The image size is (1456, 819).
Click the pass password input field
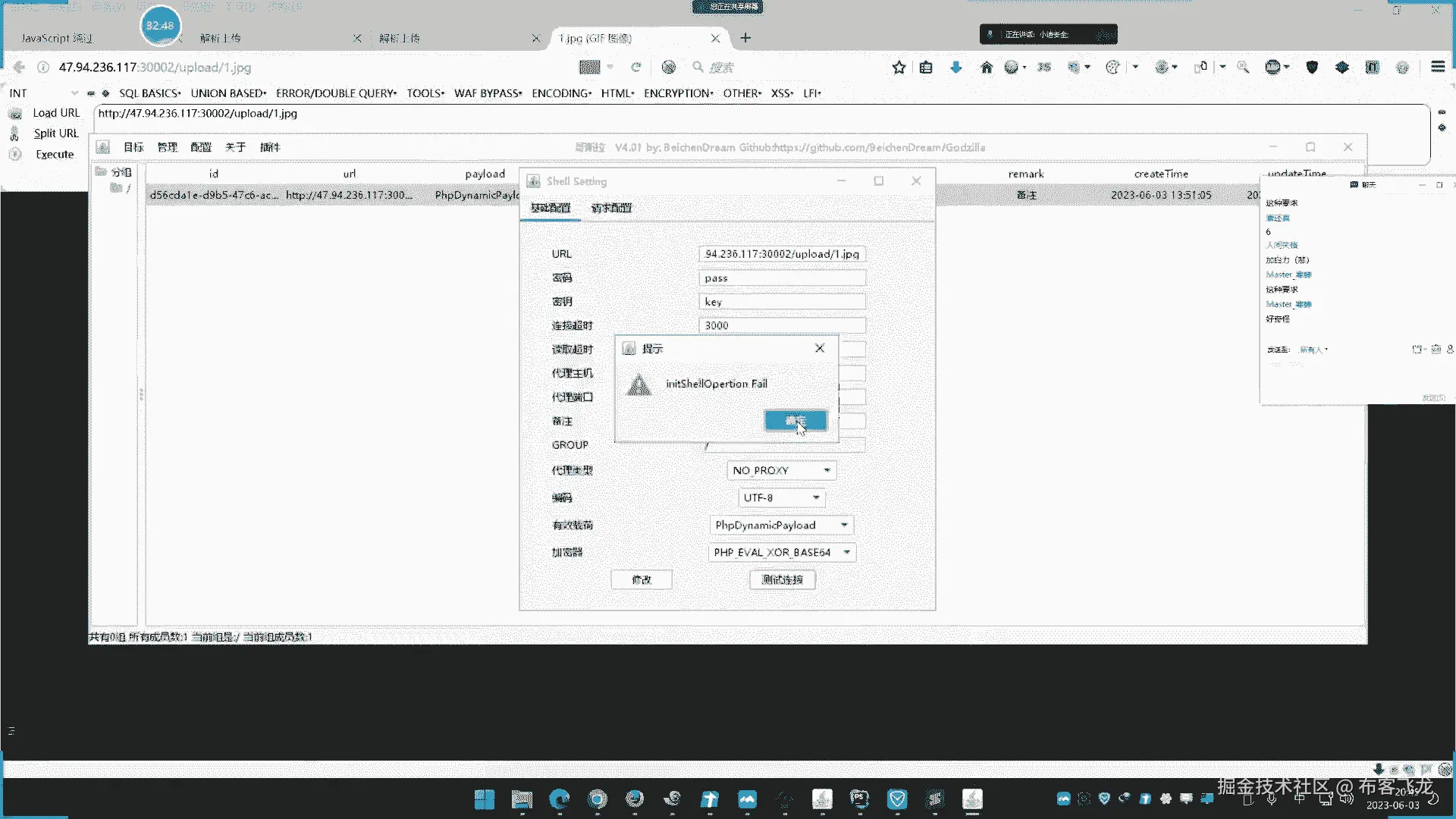tap(781, 278)
